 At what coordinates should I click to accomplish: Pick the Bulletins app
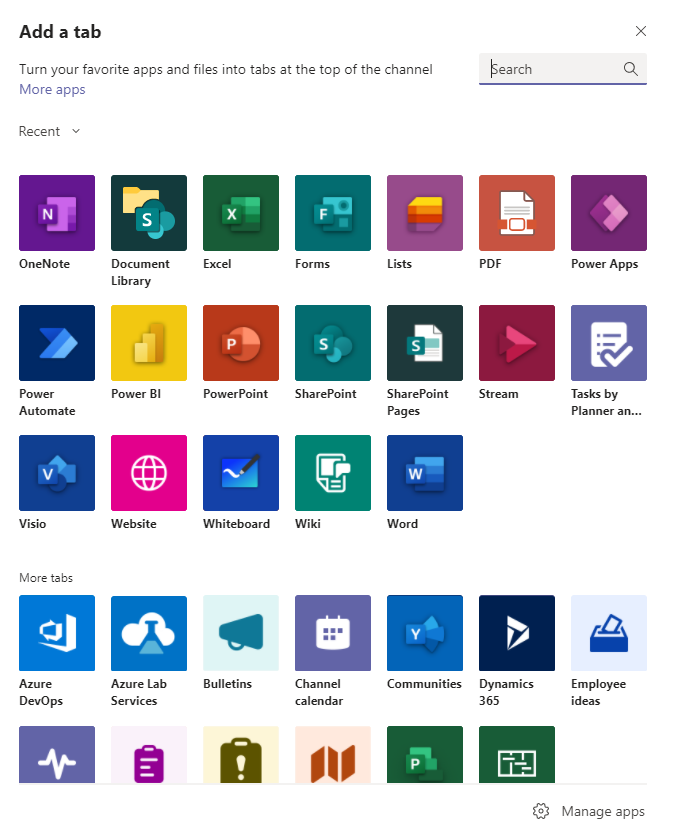click(241, 633)
